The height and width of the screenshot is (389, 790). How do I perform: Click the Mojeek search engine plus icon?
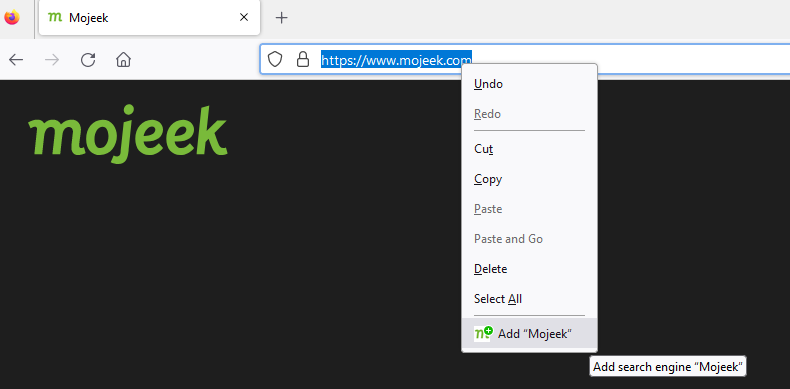pyautogui.click(x=484, y=334)
